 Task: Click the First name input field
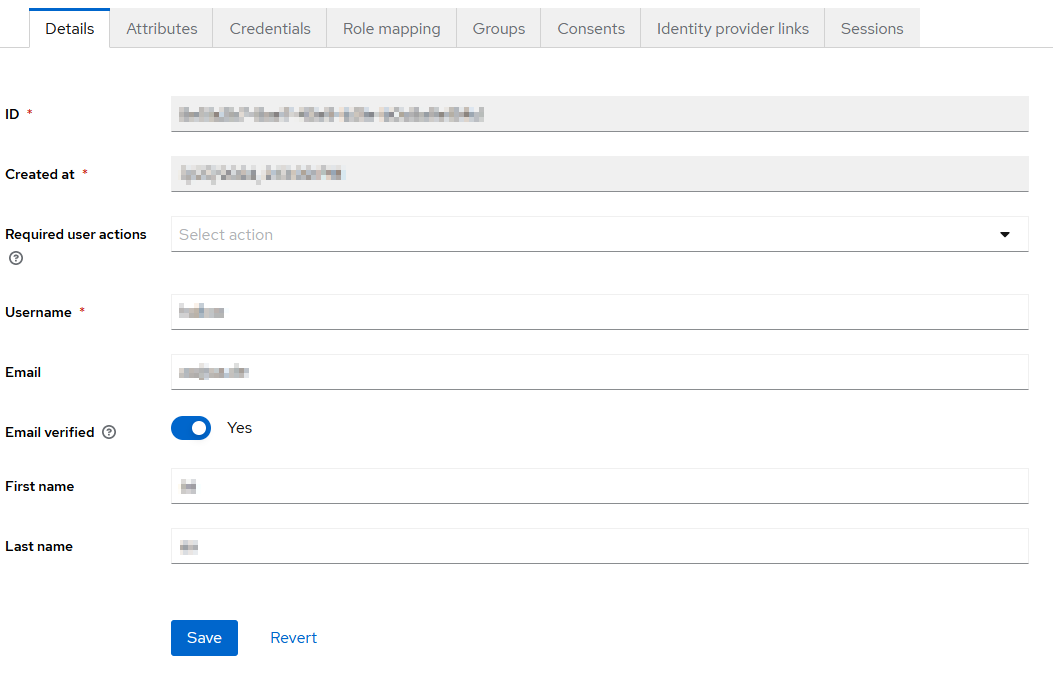click(x=600, y=486)
